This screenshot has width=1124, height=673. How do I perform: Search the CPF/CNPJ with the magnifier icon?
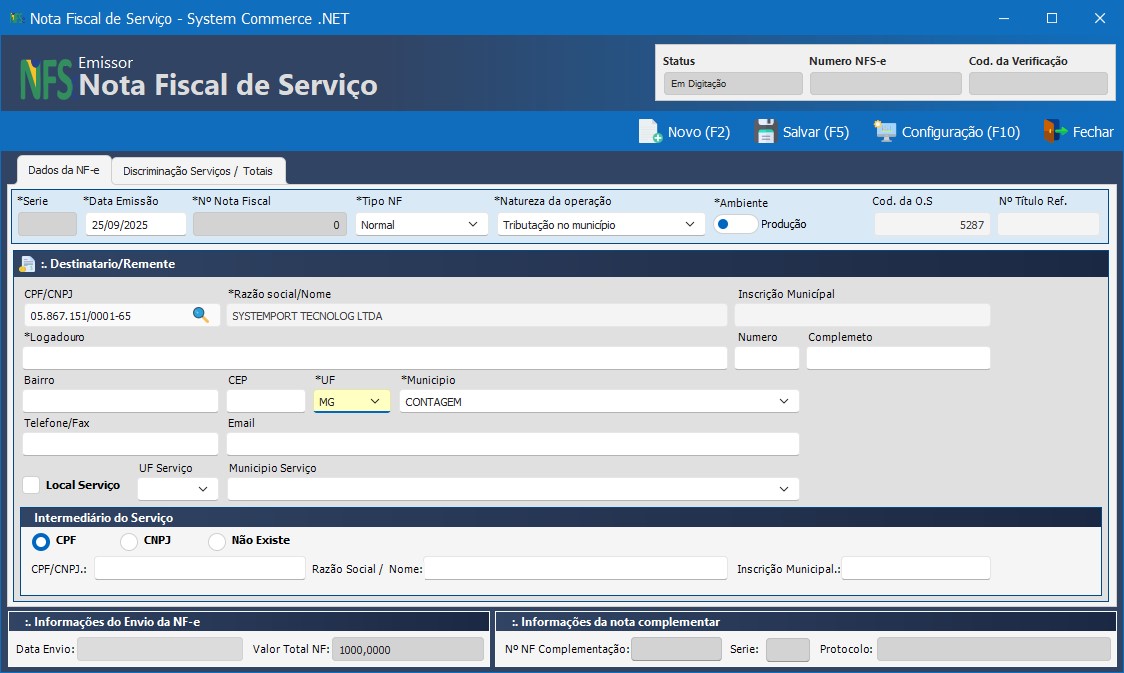(x=201, y=314)
